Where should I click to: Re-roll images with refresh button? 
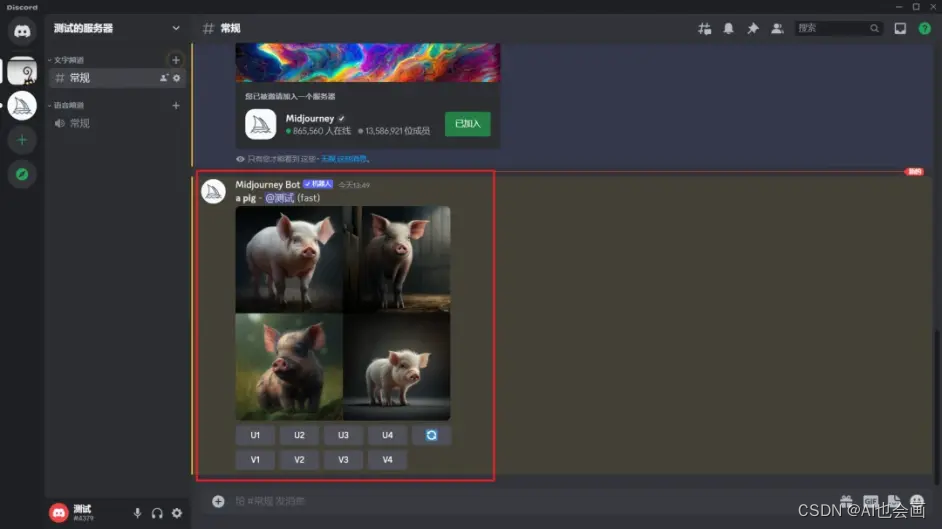coord(431,435)
